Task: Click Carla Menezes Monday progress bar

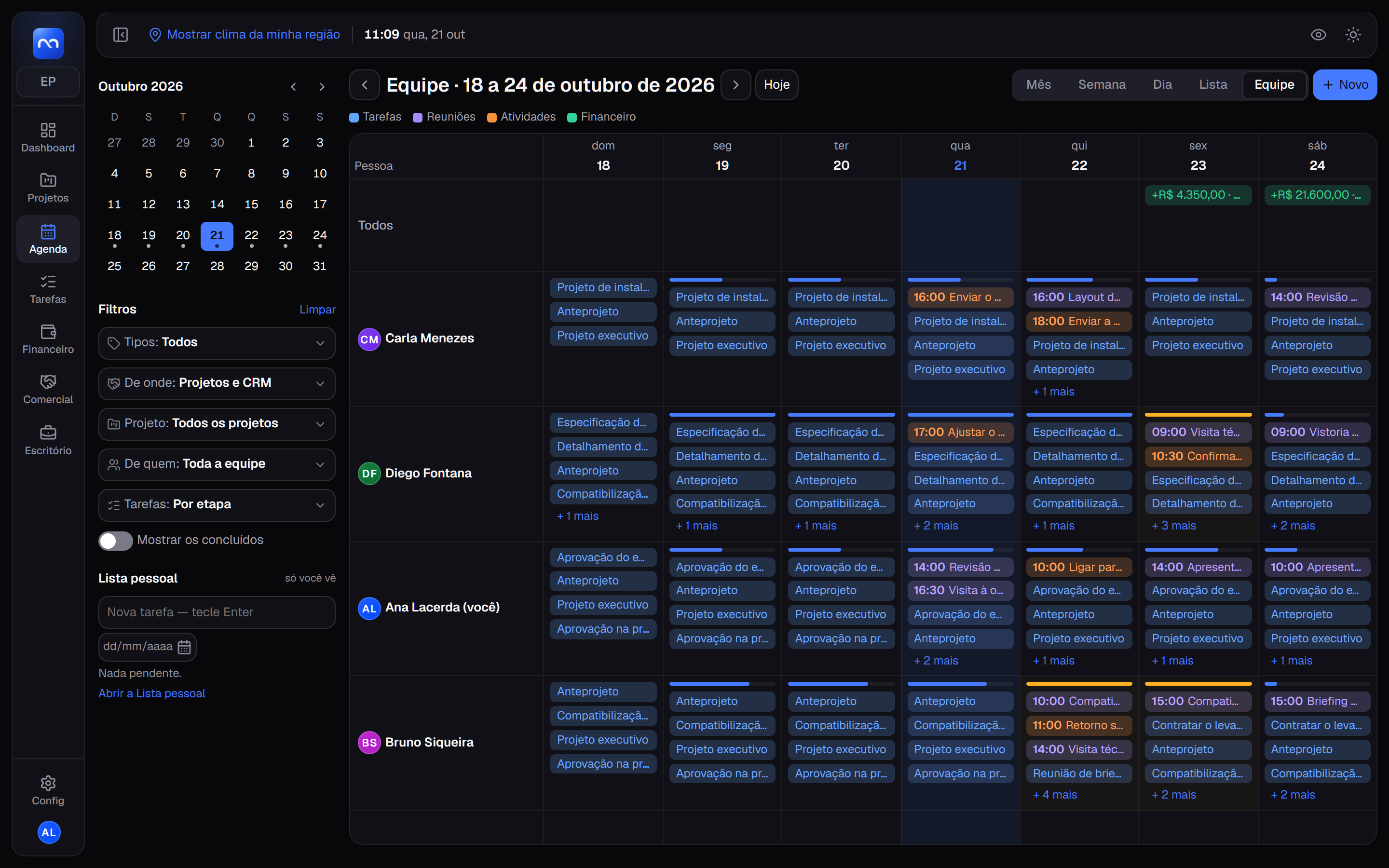Action: click(722, 280)
